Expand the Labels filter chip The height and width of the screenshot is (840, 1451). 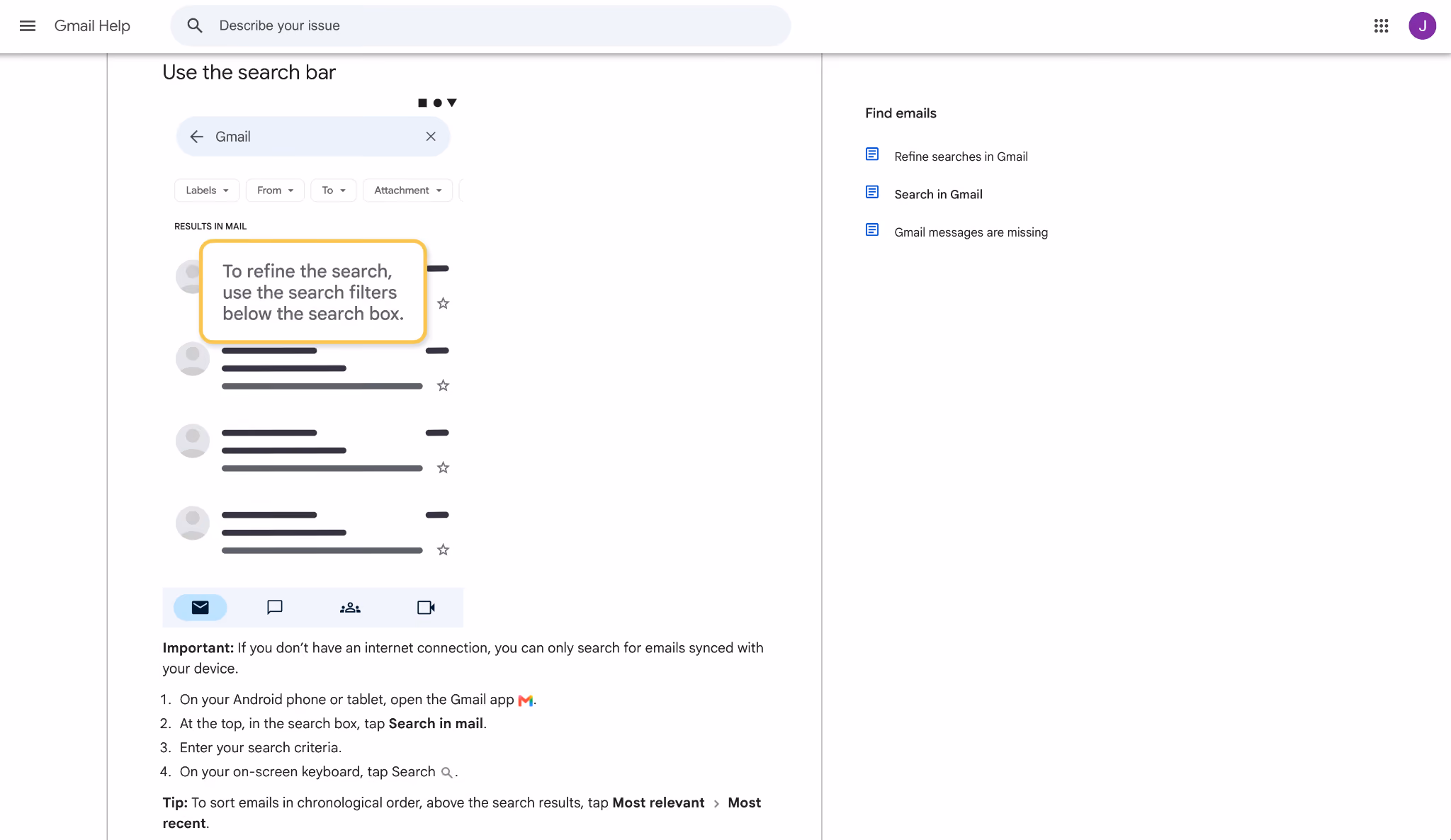pos(207,191)
